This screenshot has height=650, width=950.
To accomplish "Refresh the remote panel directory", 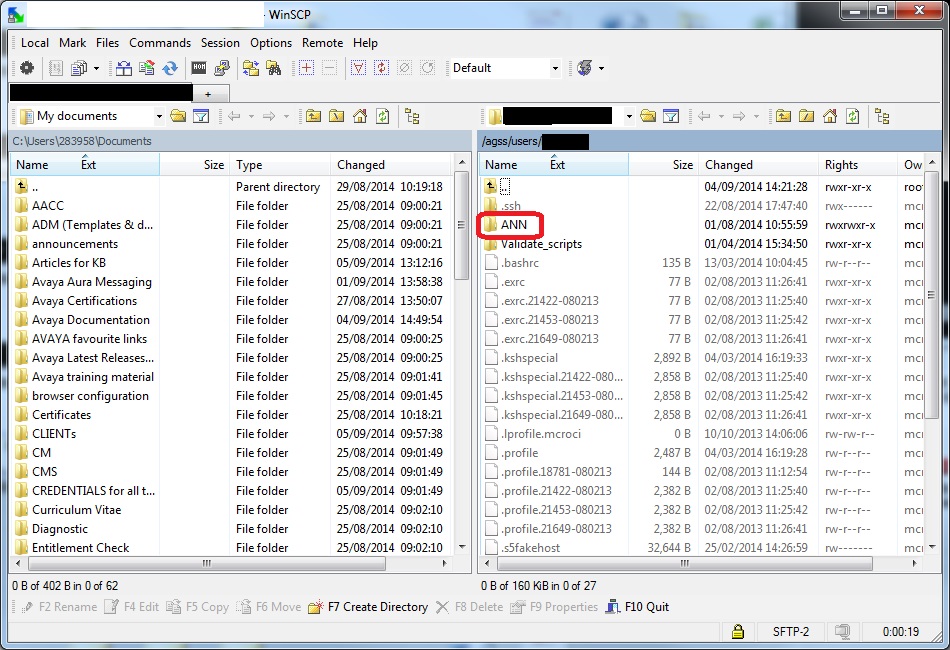I will [x=853, y=116].
